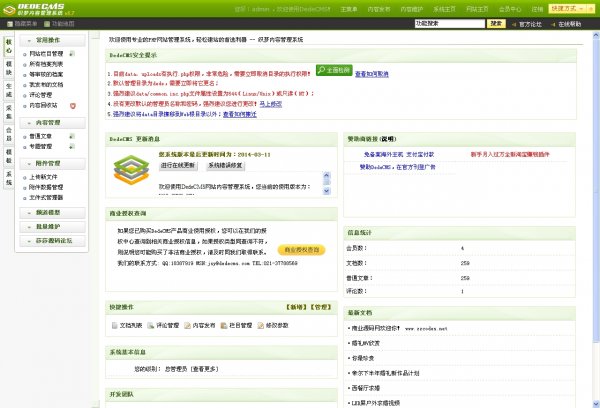Screen dimensions: 600x408
Task: Switch to the 采集 vertical tab
Action: click(8, 112)
